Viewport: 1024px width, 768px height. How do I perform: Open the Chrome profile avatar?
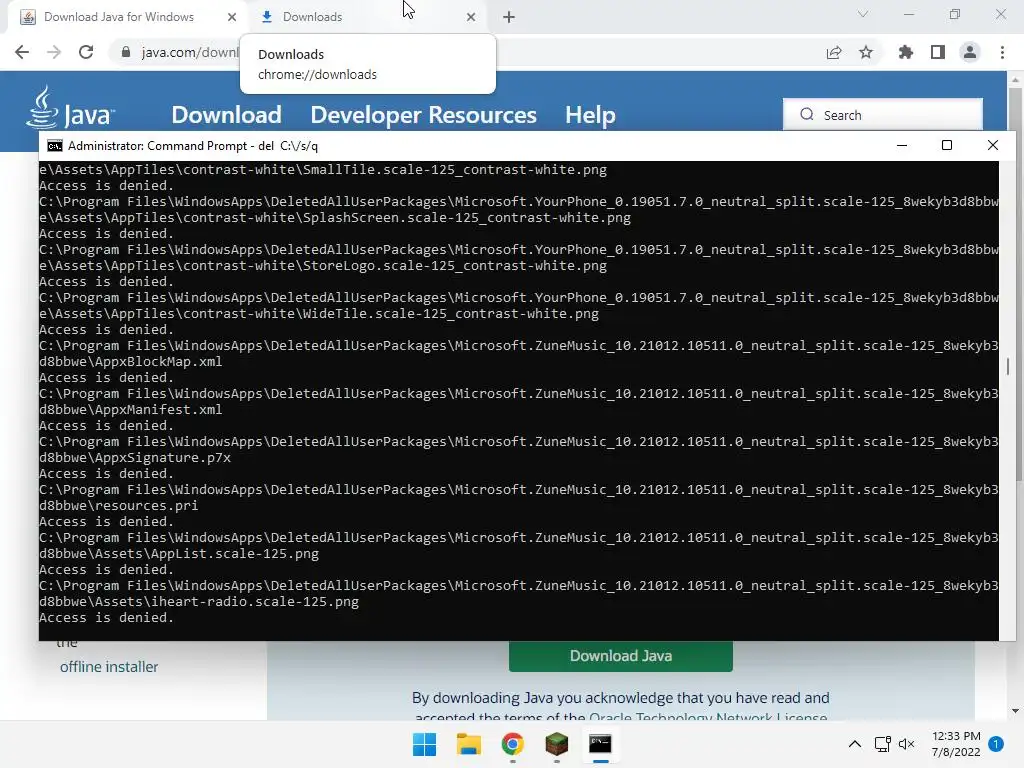click(970, 52)
